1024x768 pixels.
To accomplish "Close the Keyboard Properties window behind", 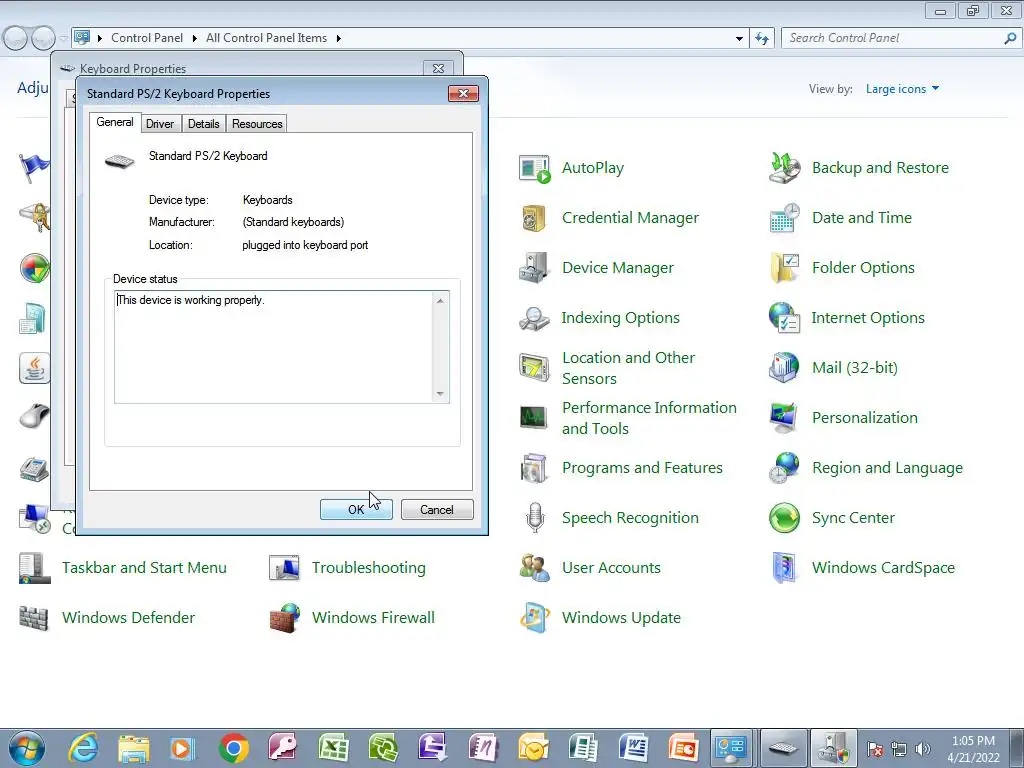I will (x=439, y=68).
